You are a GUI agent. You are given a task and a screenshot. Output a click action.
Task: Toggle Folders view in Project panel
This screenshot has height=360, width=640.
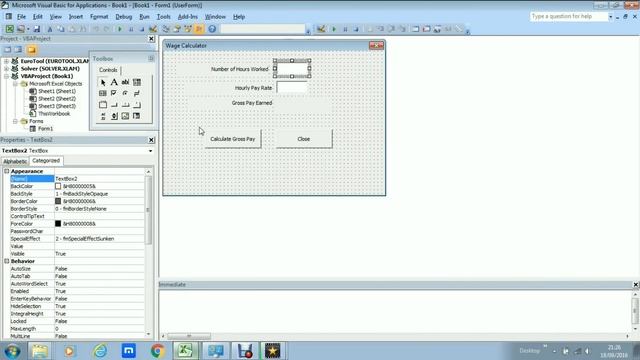(x=31, y=50)
